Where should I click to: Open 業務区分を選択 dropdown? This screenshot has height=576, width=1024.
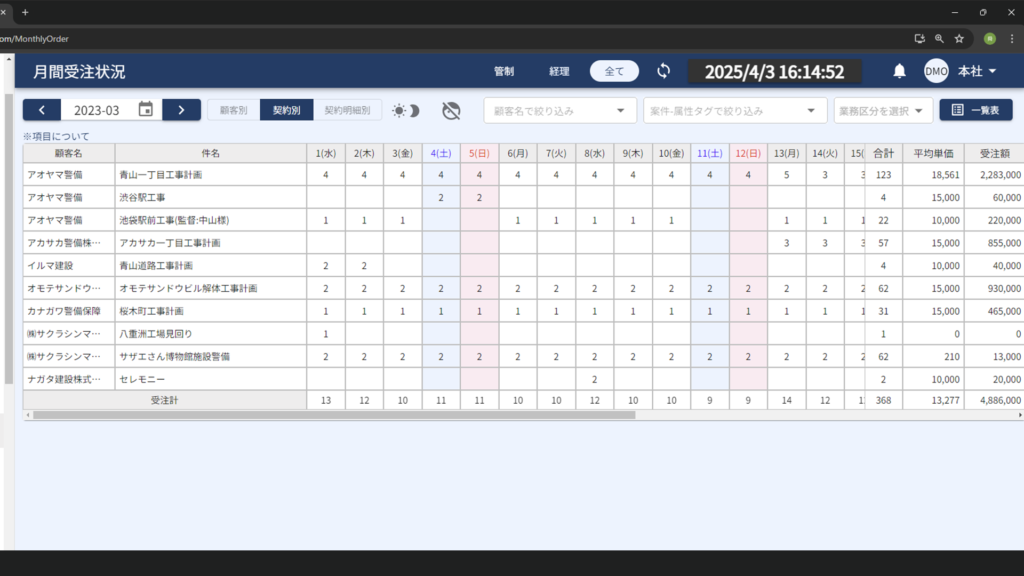(882, 110)
